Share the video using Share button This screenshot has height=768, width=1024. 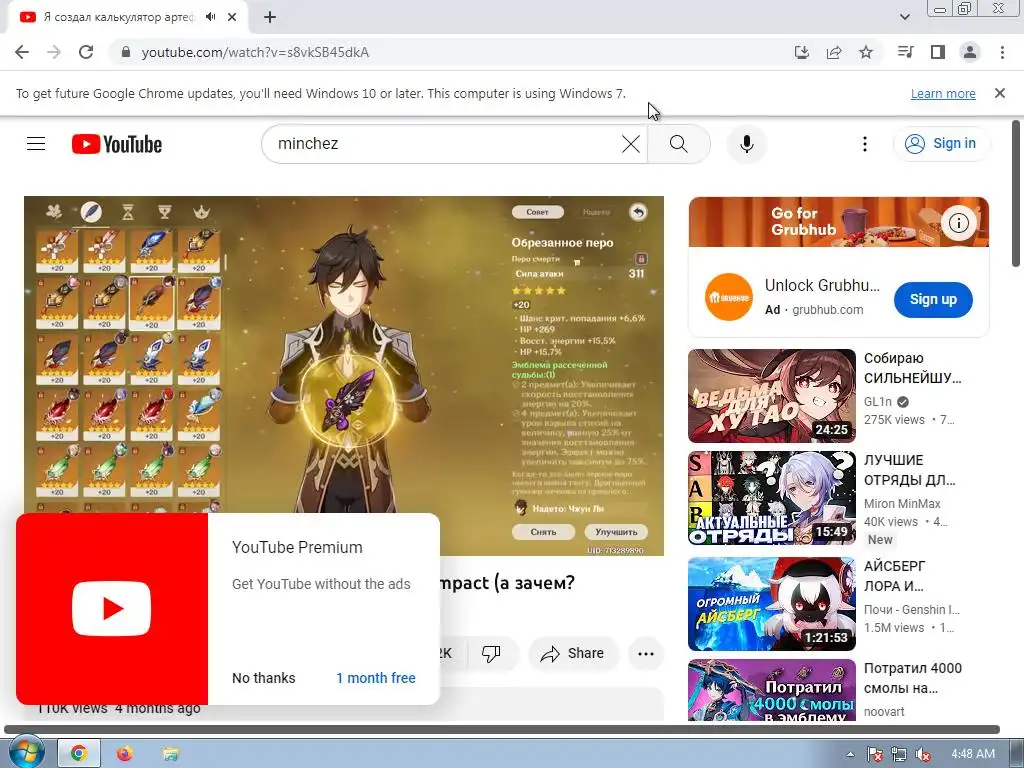[573, 653]
